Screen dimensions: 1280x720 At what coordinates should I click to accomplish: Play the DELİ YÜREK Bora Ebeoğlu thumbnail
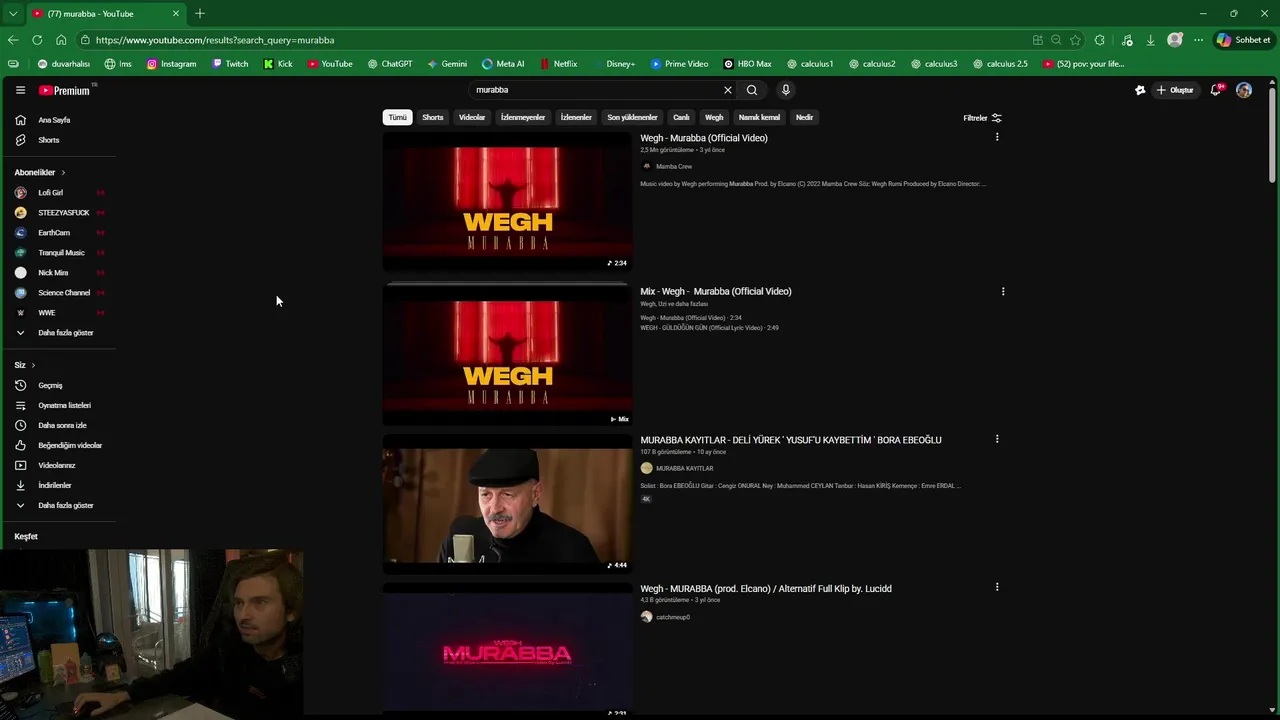point(507,504)
